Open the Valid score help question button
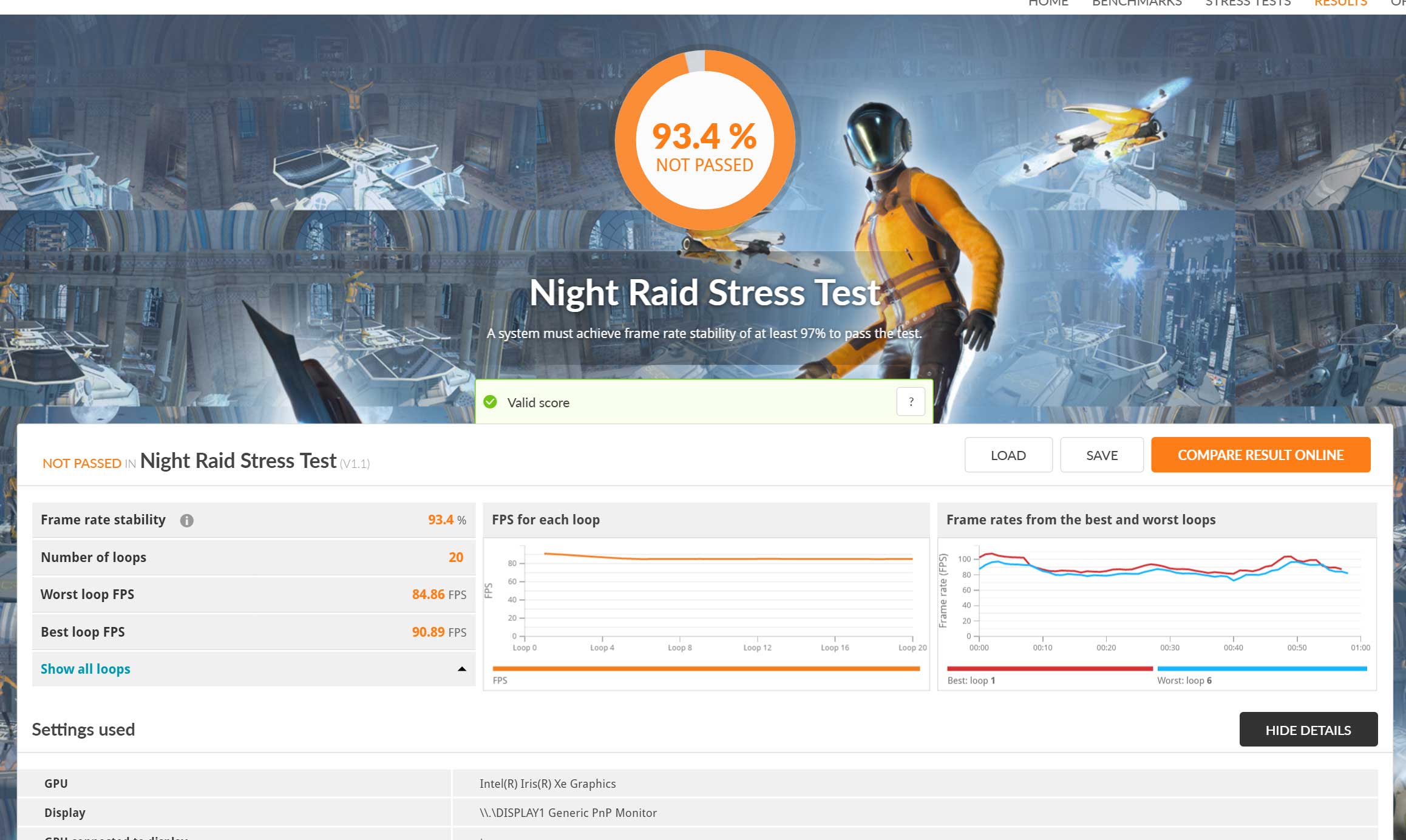The width and height of the screenshot is (1406, 840). (911, 401)
